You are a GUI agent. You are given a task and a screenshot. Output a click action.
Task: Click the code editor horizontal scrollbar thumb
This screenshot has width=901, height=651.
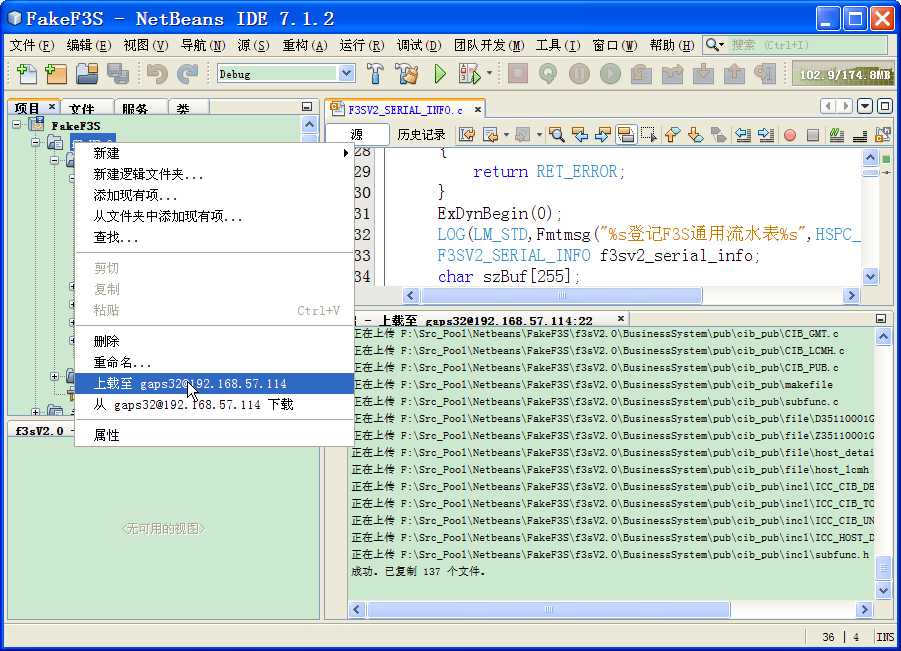pos(561,295)
